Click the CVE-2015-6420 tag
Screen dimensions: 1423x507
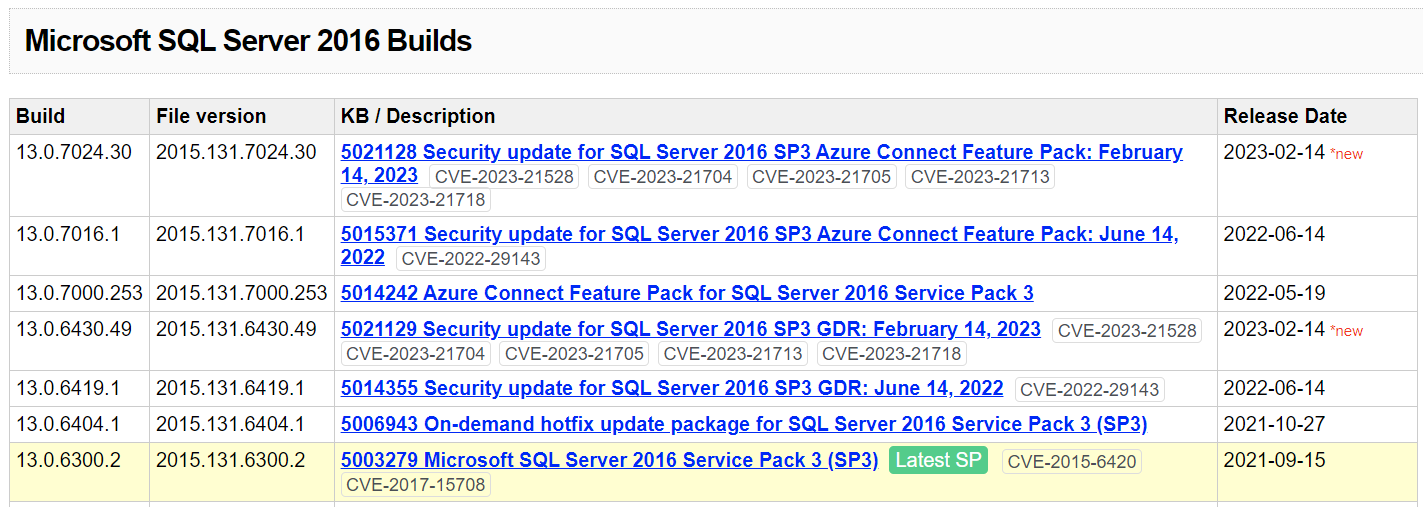pos(1071,462)
